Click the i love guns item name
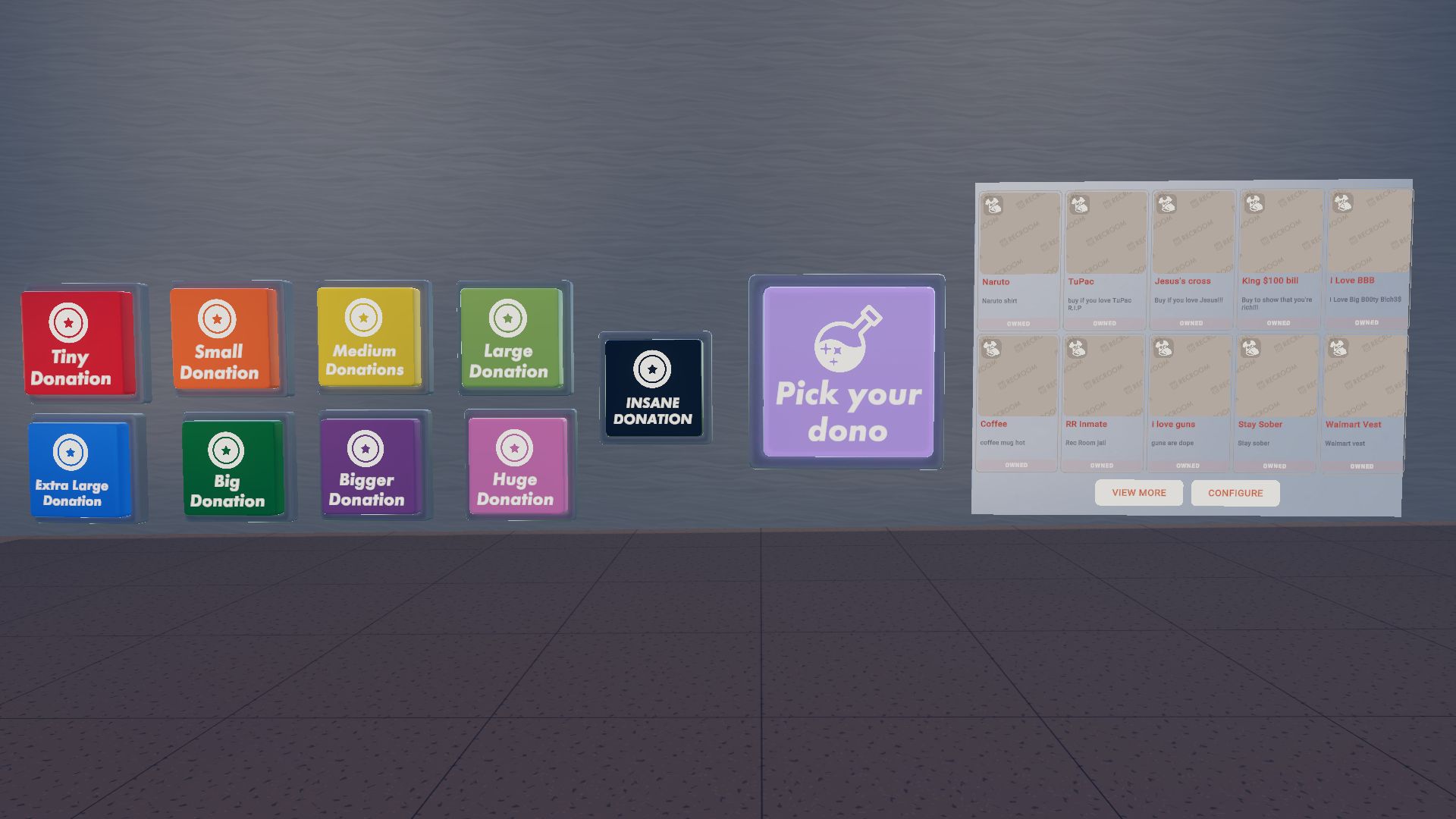The width and height of the screenshot is (1456, 819). [1173, 424]
